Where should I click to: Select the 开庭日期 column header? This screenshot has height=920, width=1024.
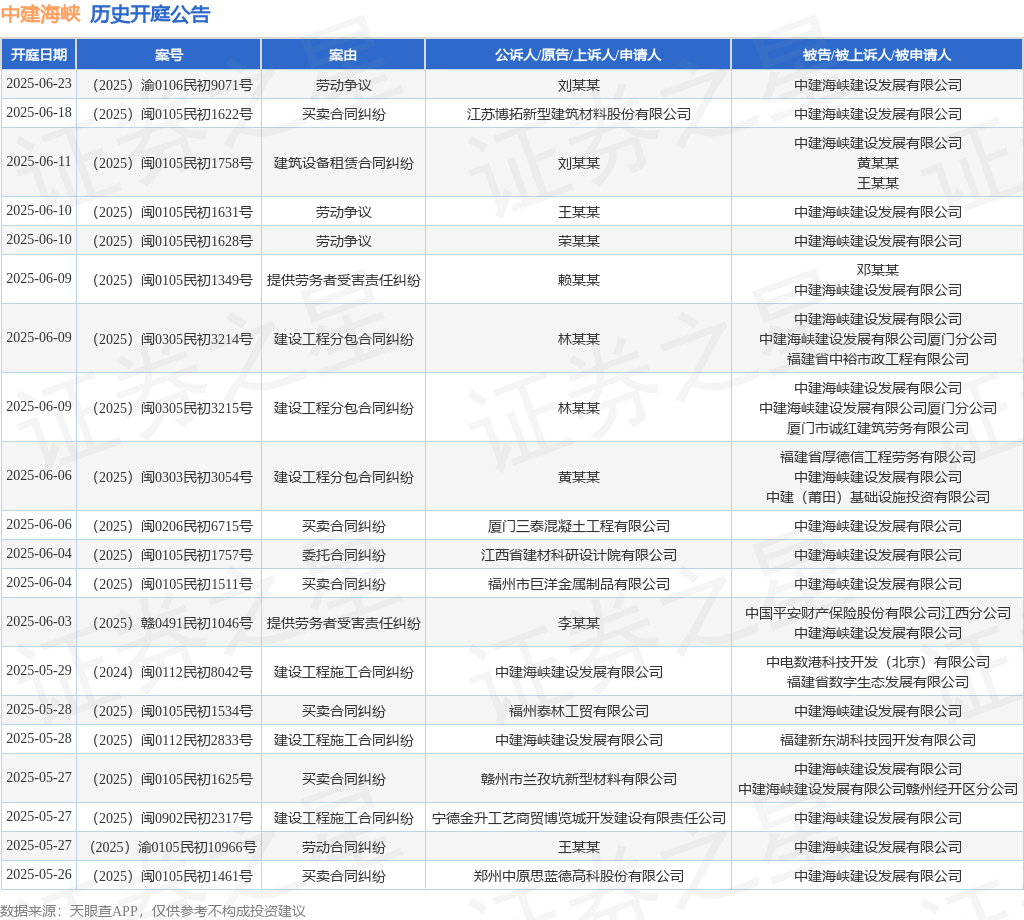[39, 55]
